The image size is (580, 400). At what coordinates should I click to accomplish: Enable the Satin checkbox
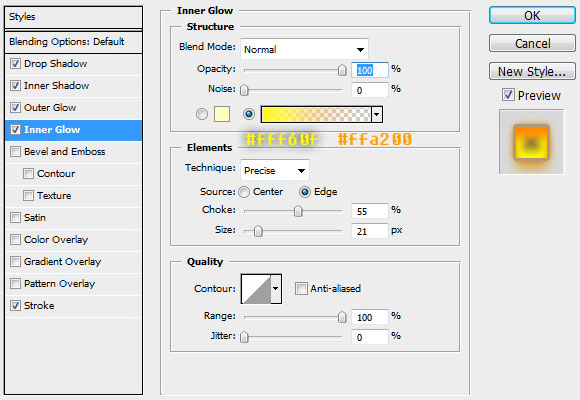pos(15,218)
